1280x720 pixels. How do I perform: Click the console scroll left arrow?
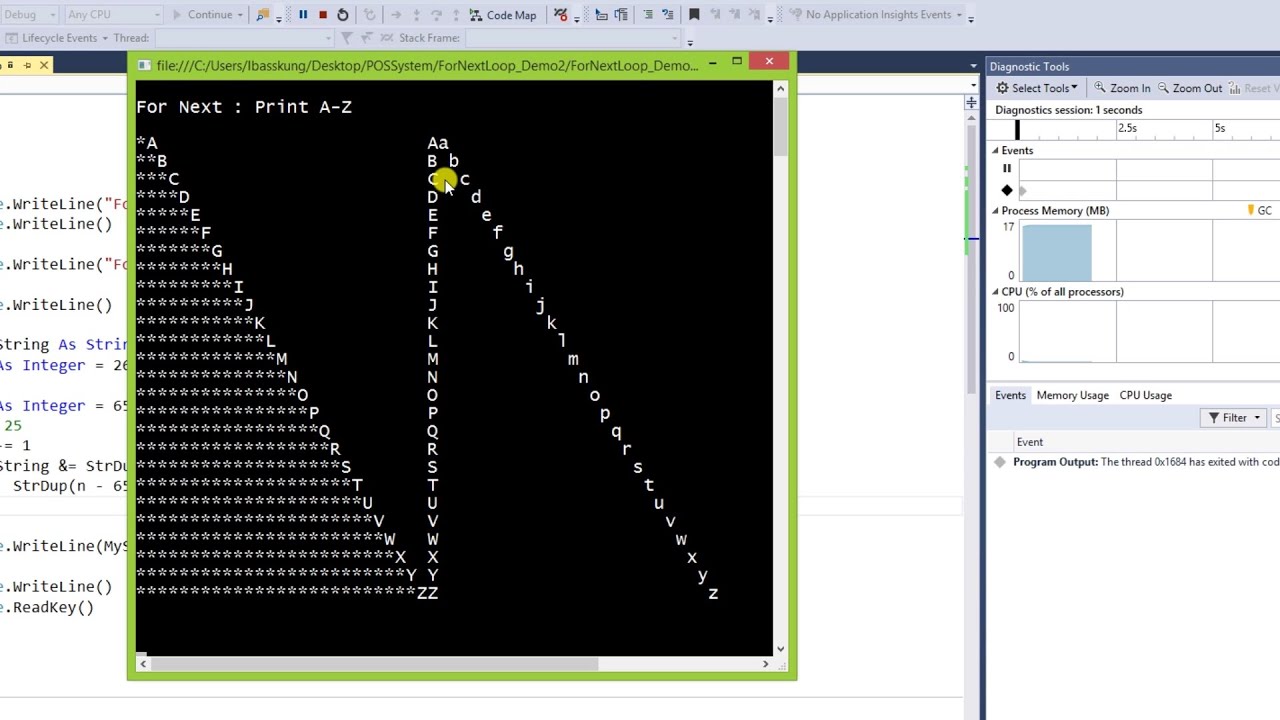142,664
